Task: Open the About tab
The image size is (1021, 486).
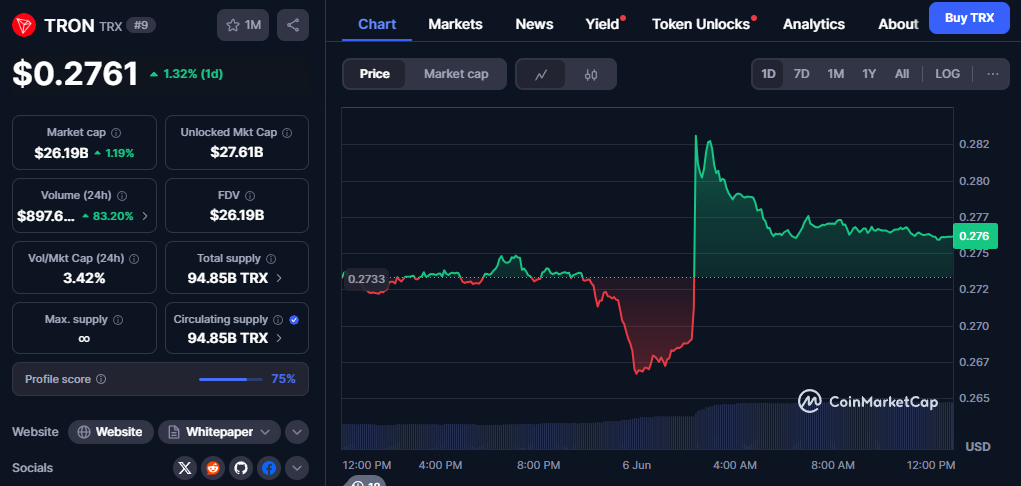Action: 898,24
